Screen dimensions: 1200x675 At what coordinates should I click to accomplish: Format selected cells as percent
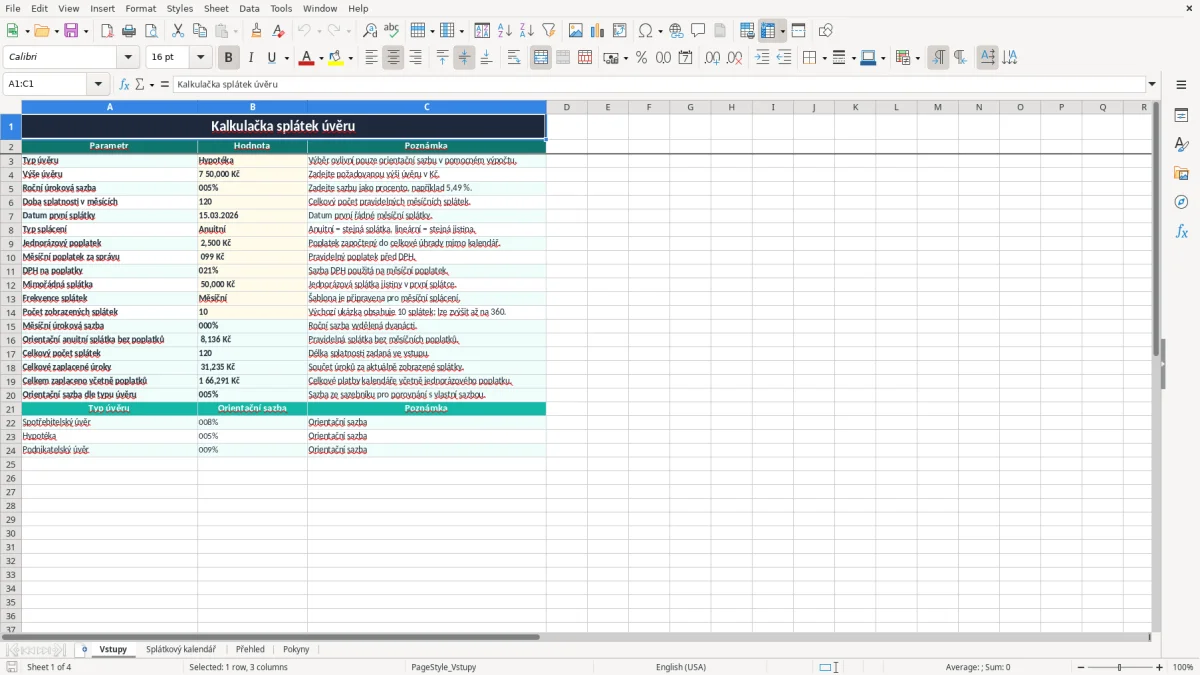(641, 58)
